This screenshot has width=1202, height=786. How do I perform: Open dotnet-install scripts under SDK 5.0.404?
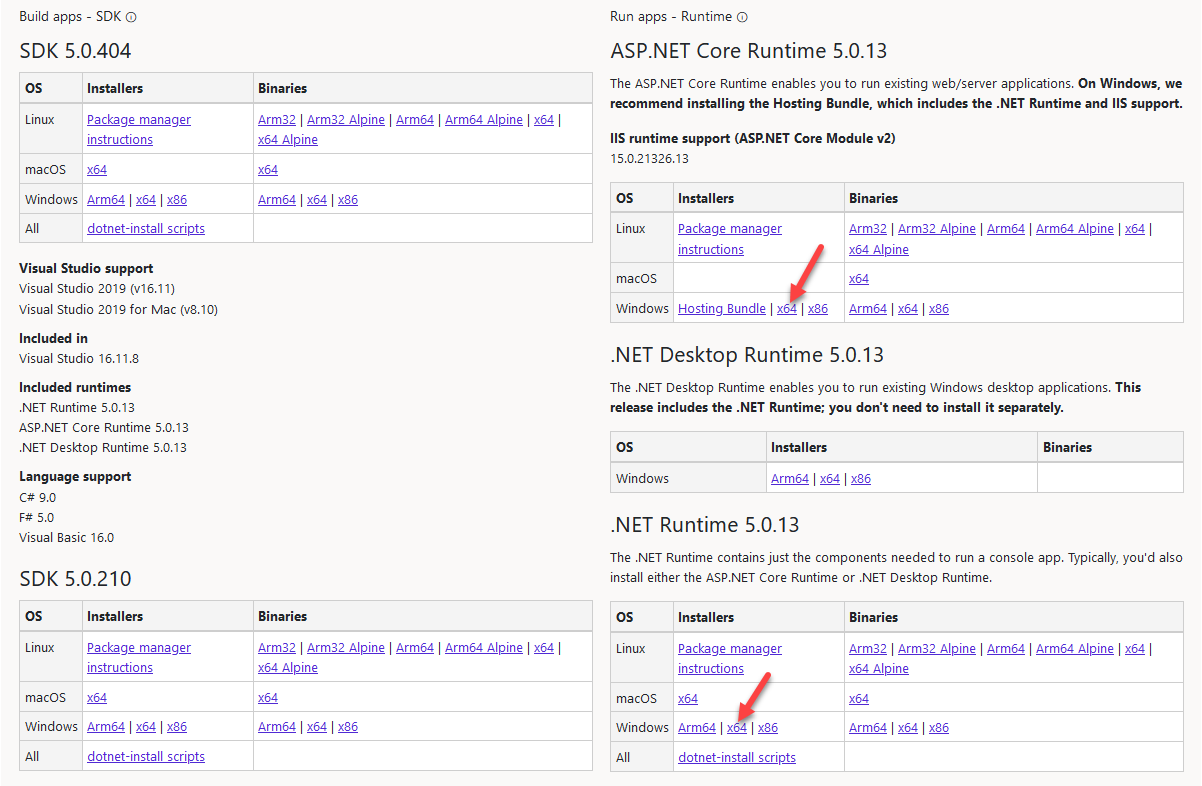pyautogui.click(x=146, y=228)
